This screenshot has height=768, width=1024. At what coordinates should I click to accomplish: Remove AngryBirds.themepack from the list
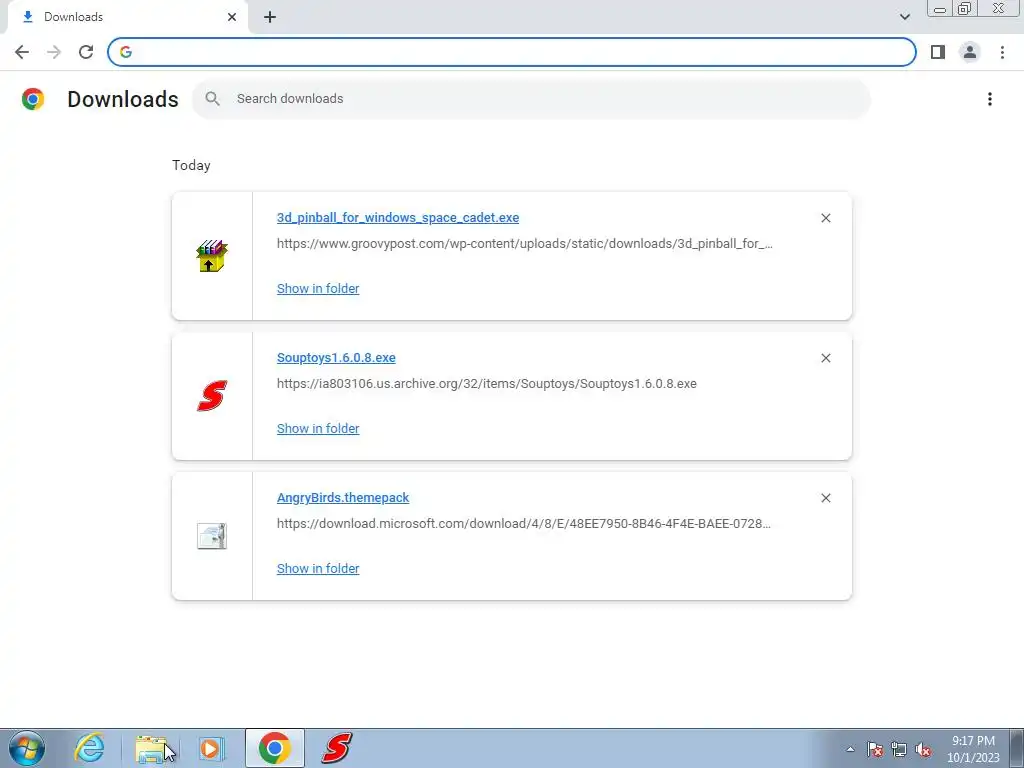tap(825, 498)
